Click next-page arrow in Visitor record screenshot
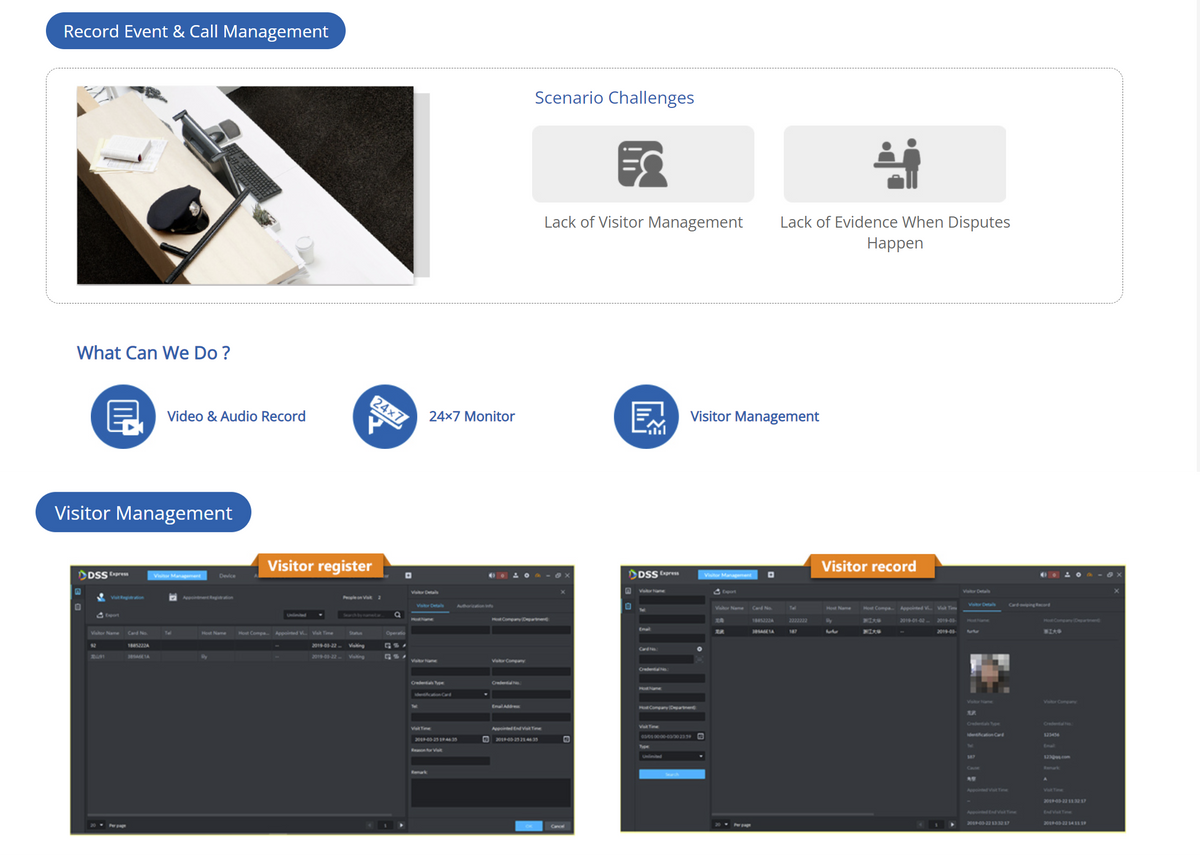1200x855 pixels. click(x=950, y=824)
